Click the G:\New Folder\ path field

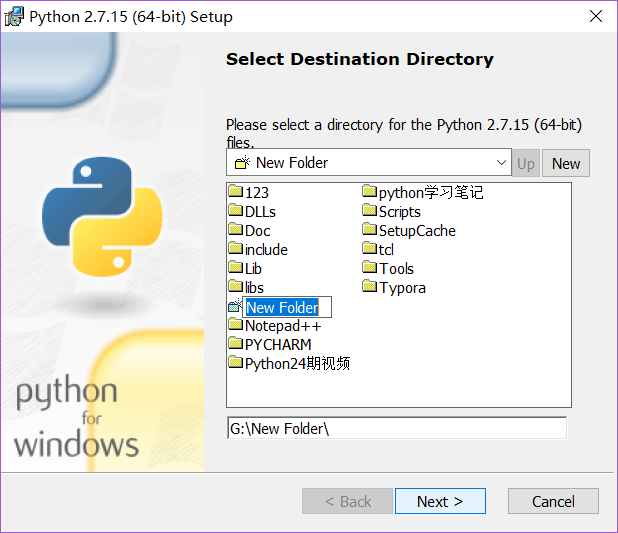[x=397, y=428]
